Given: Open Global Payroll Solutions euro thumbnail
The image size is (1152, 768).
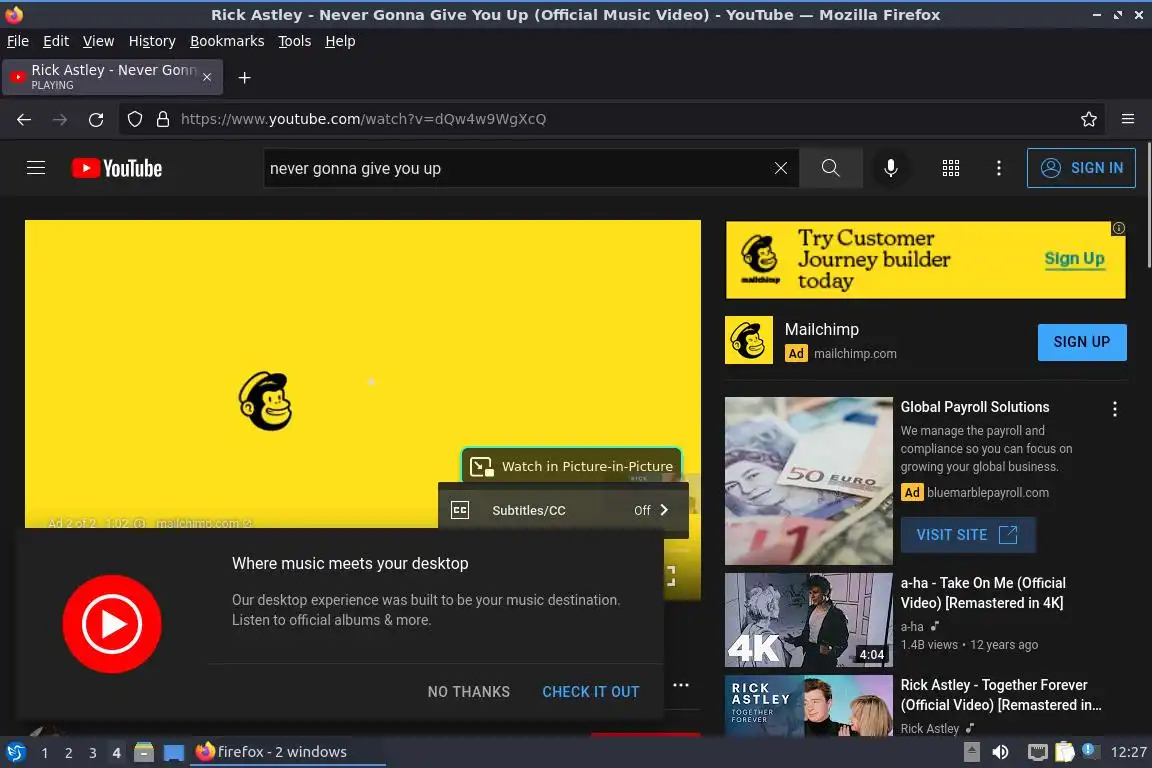Looking at the screenshot, I should pyautogui.click(x=808, y=481).
